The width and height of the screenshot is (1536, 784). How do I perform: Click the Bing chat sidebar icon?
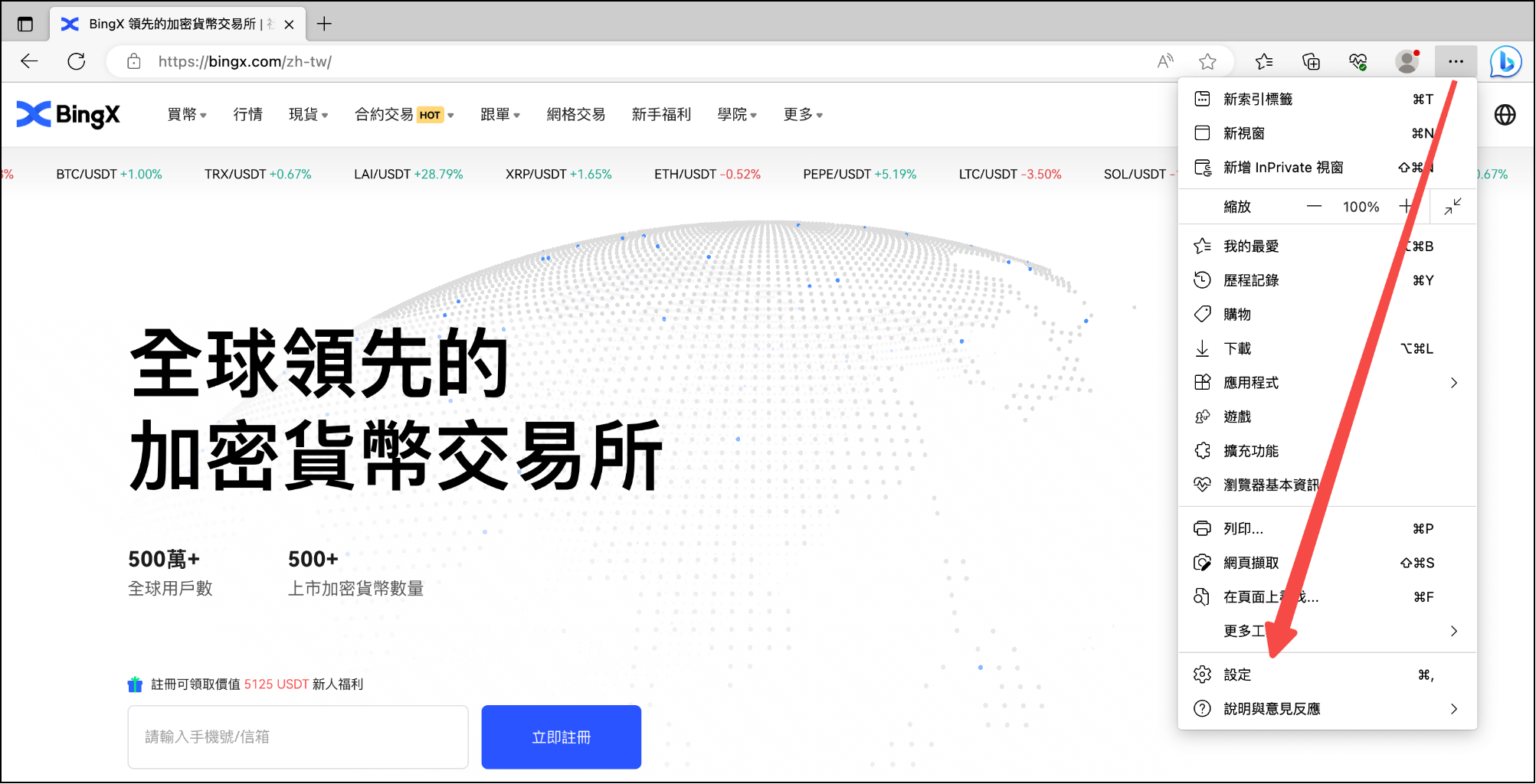tap(1505, 62)
